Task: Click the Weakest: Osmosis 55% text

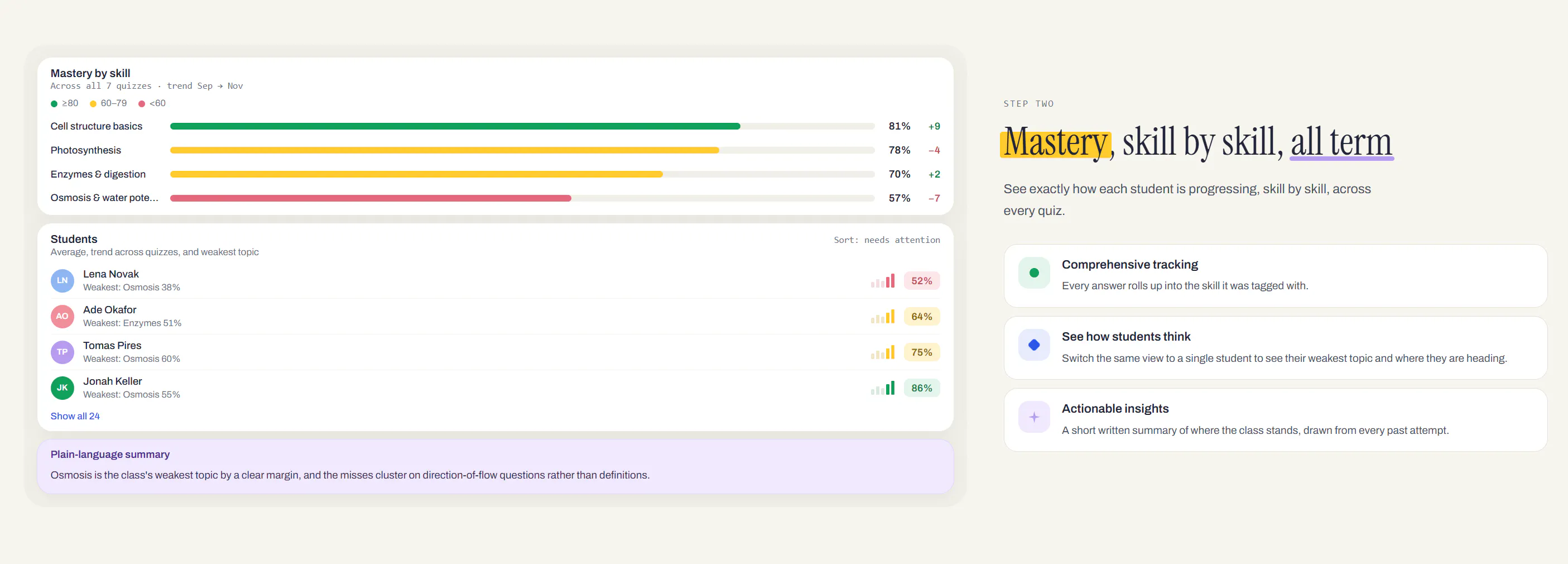Action: coord(132,395)
